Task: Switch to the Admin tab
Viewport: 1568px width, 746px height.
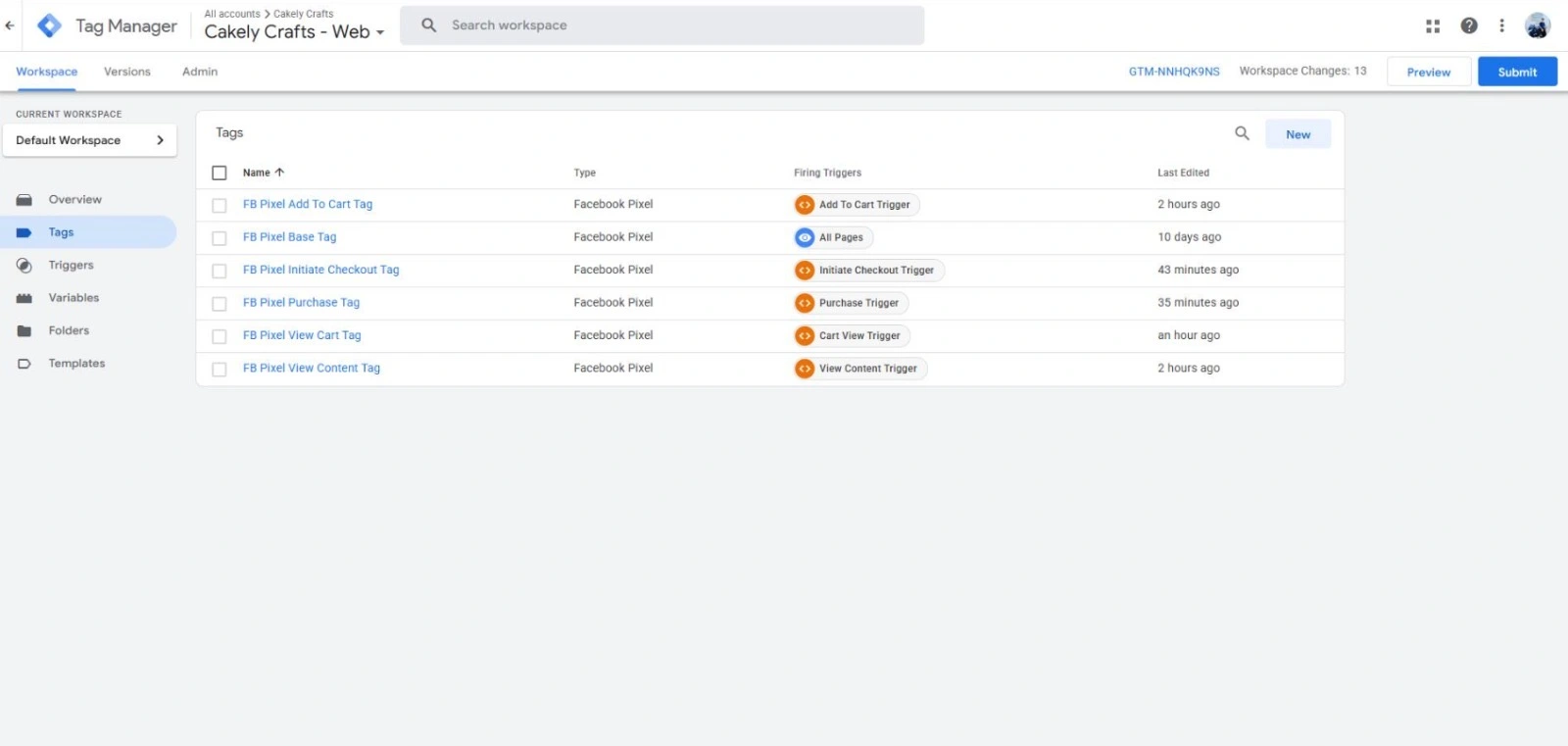Action: (200, 72)
